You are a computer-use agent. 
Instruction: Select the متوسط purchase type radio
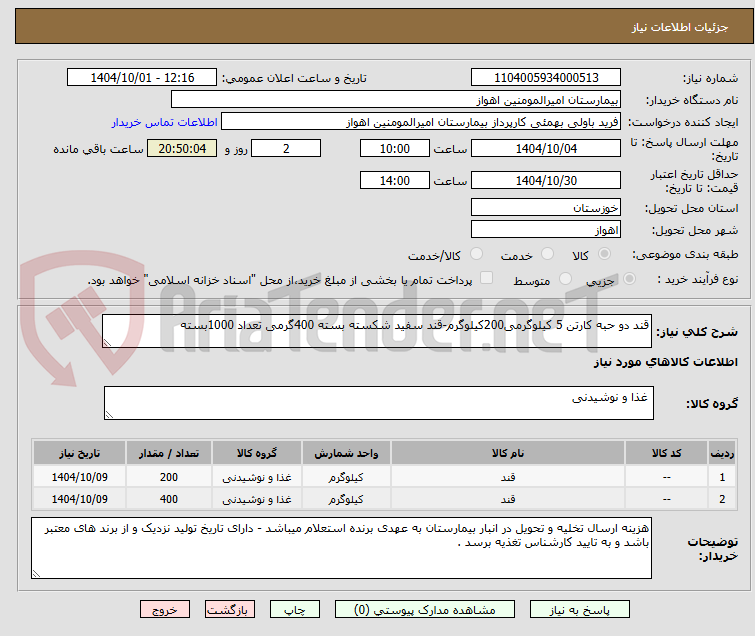pos(565,279)
